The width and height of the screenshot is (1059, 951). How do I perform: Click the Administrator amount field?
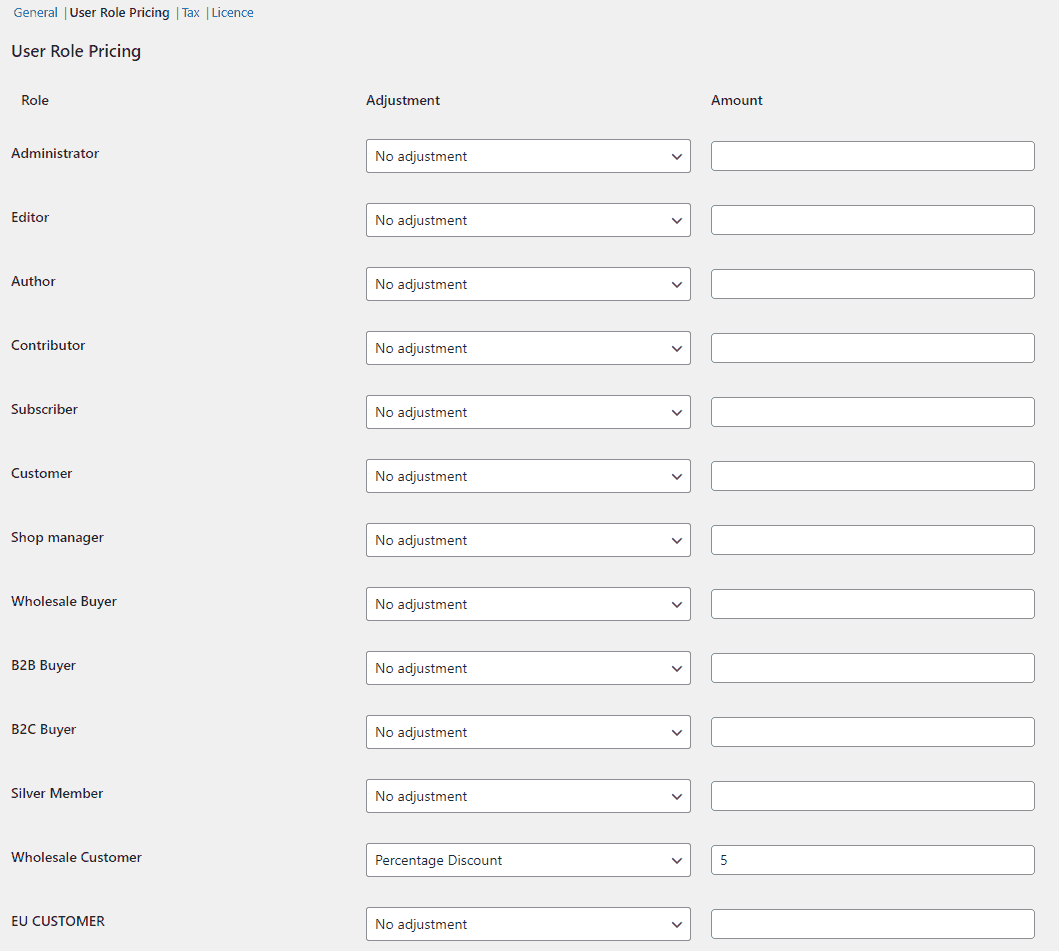point(873,156)
